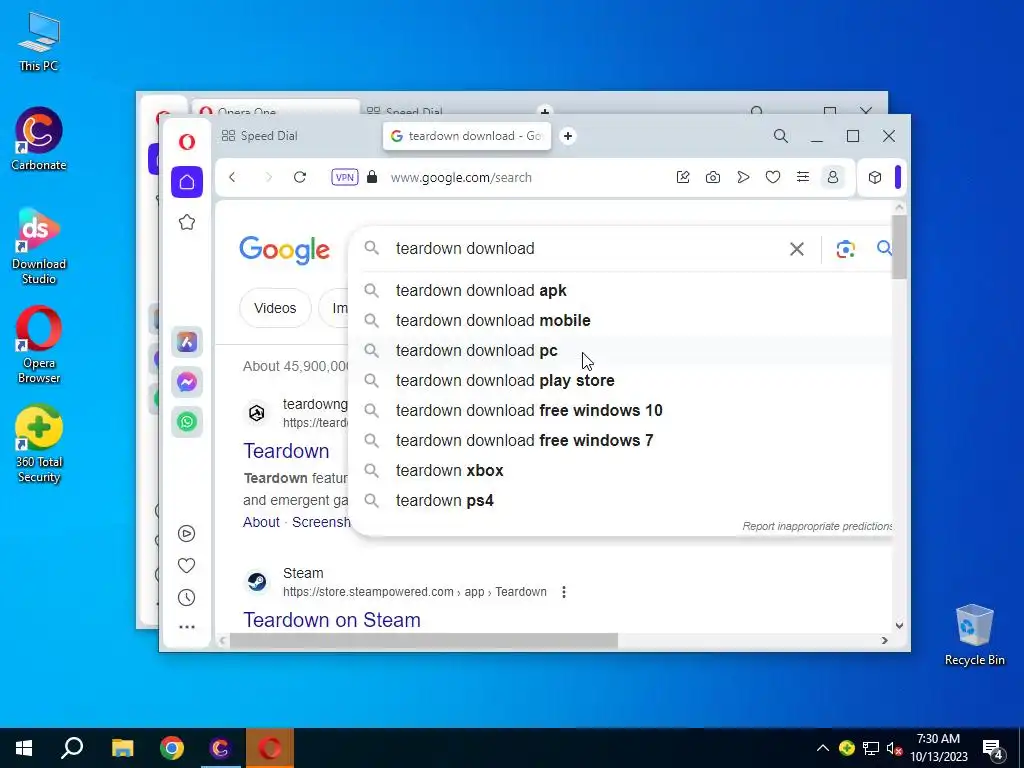Select suggestion teardown ps4
Image resolution: width=1024 pixels, height=768 pixels.
[x=620, y=501]
